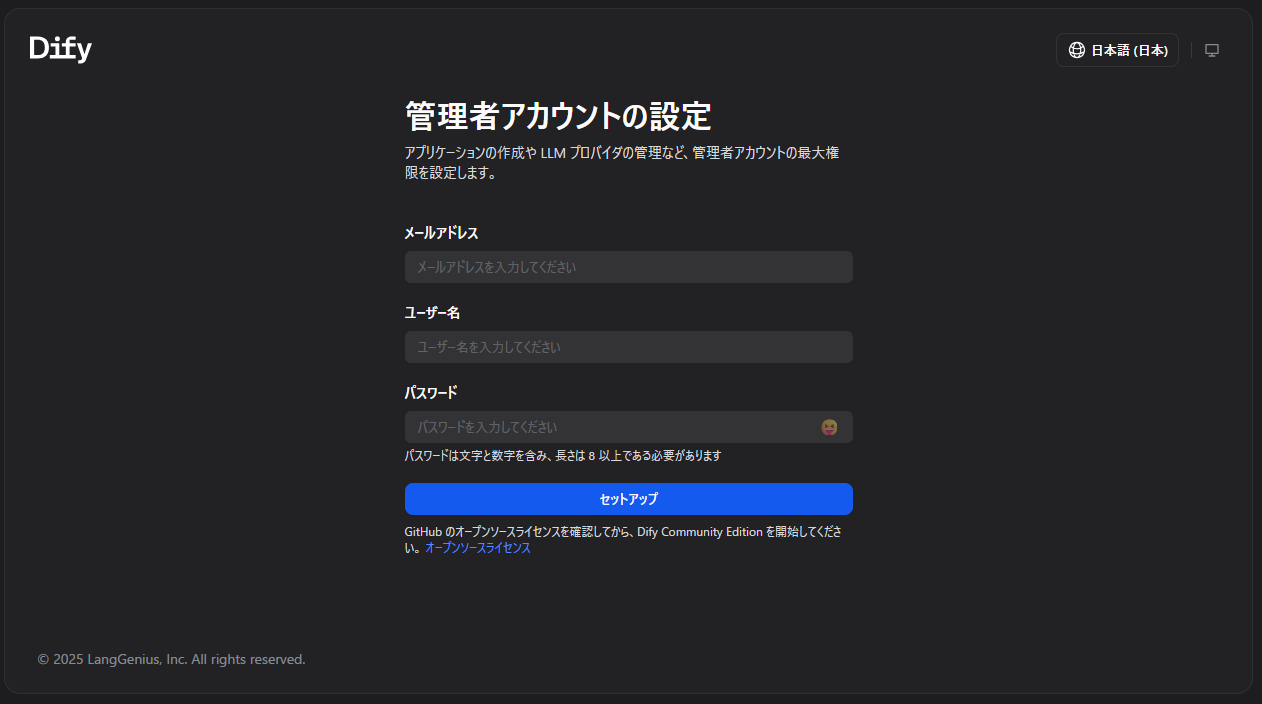Open the 日本語 (日本) language dropdown
Viewport: 1262px width, 704px height.
click(x=1117, y=50)
